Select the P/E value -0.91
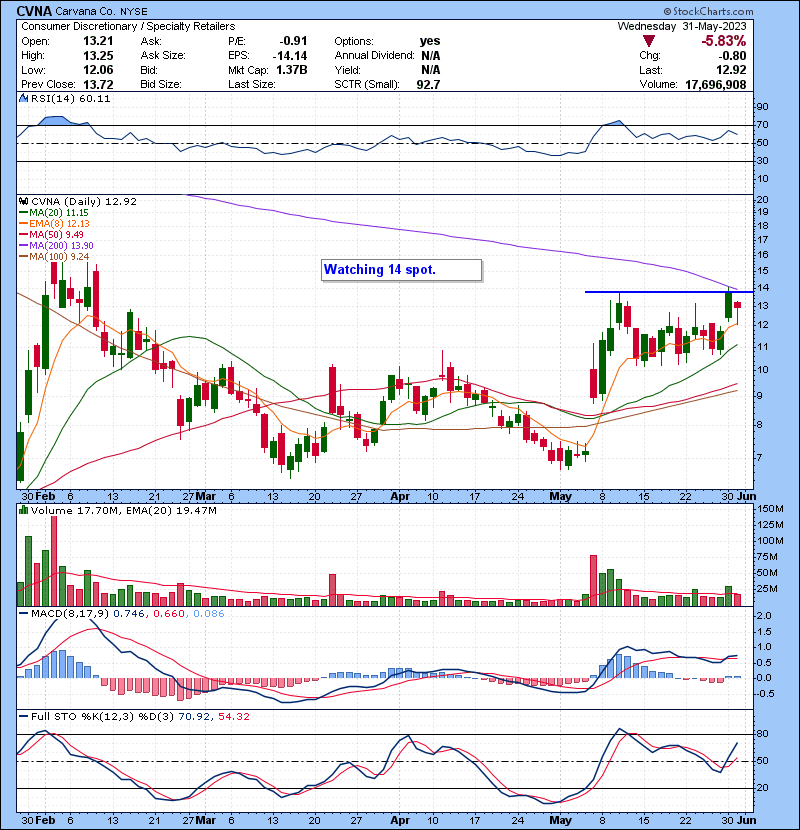Image resolution: width=800 pixels, height=830 pixels. click(x=293, y=41)
